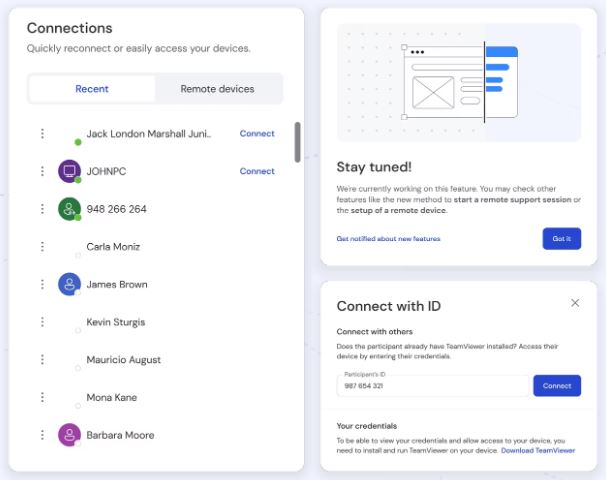Close the Connect with ID panel

click(x=575, y=303)
